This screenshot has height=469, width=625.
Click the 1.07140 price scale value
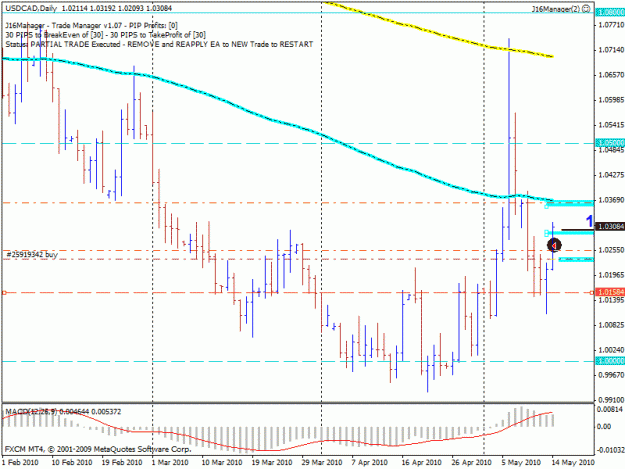click(611, 50)
